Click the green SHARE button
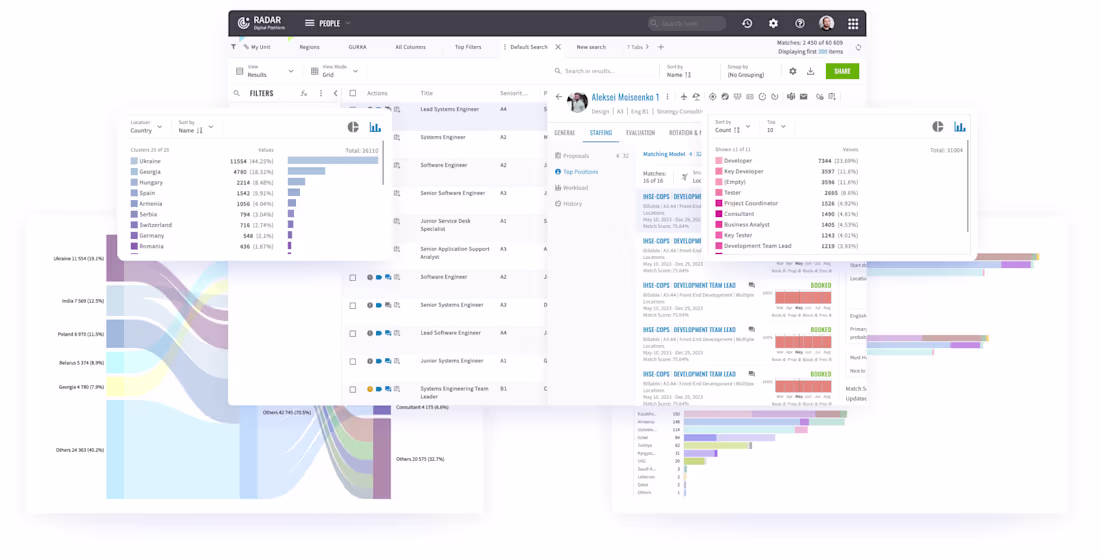The image size is (1100, 558). [842, 71]
